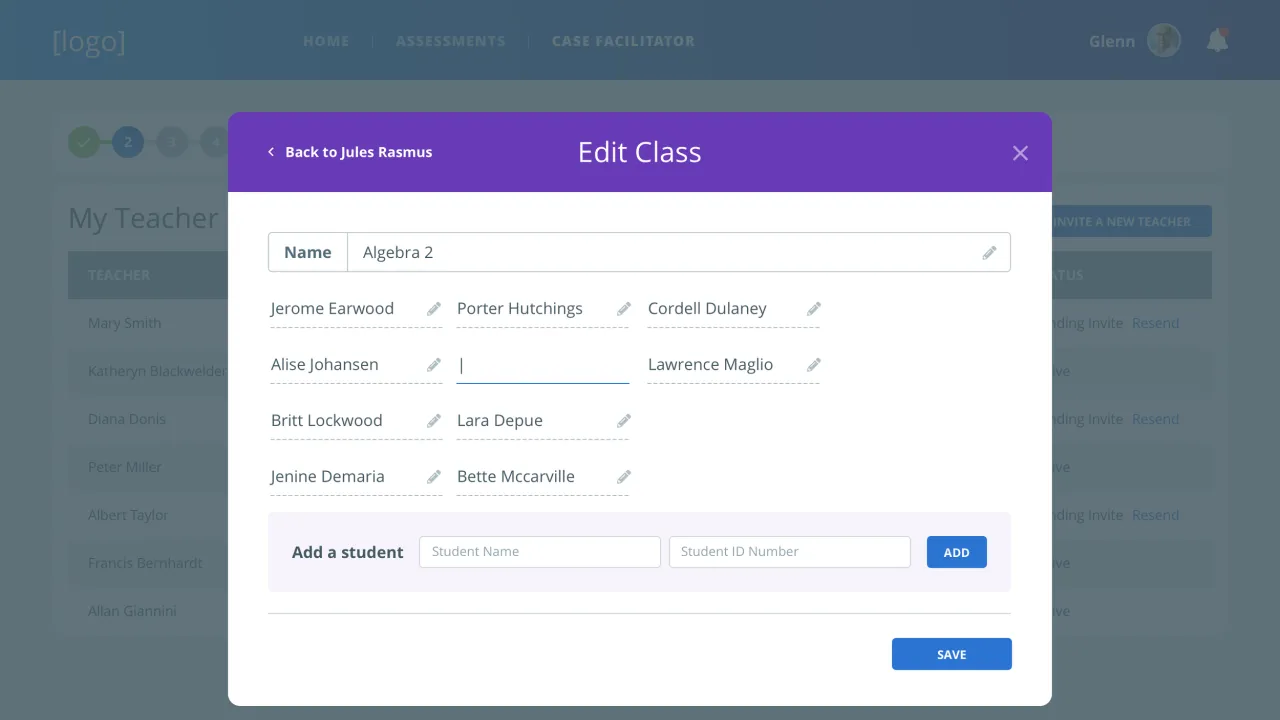This screenshot has width=1280, height=720.
Task: Click teacher Mary Smith in background table
Action: click(x=124, y=323)
